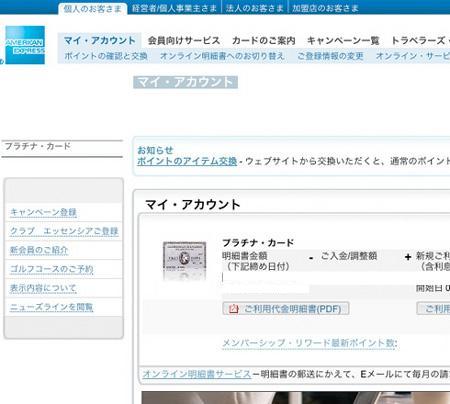Image resolution: width=450 pixels, height=404 pixels.
Task: Click ポイントのアイテム交換 notice link
Action: point(187,161)
